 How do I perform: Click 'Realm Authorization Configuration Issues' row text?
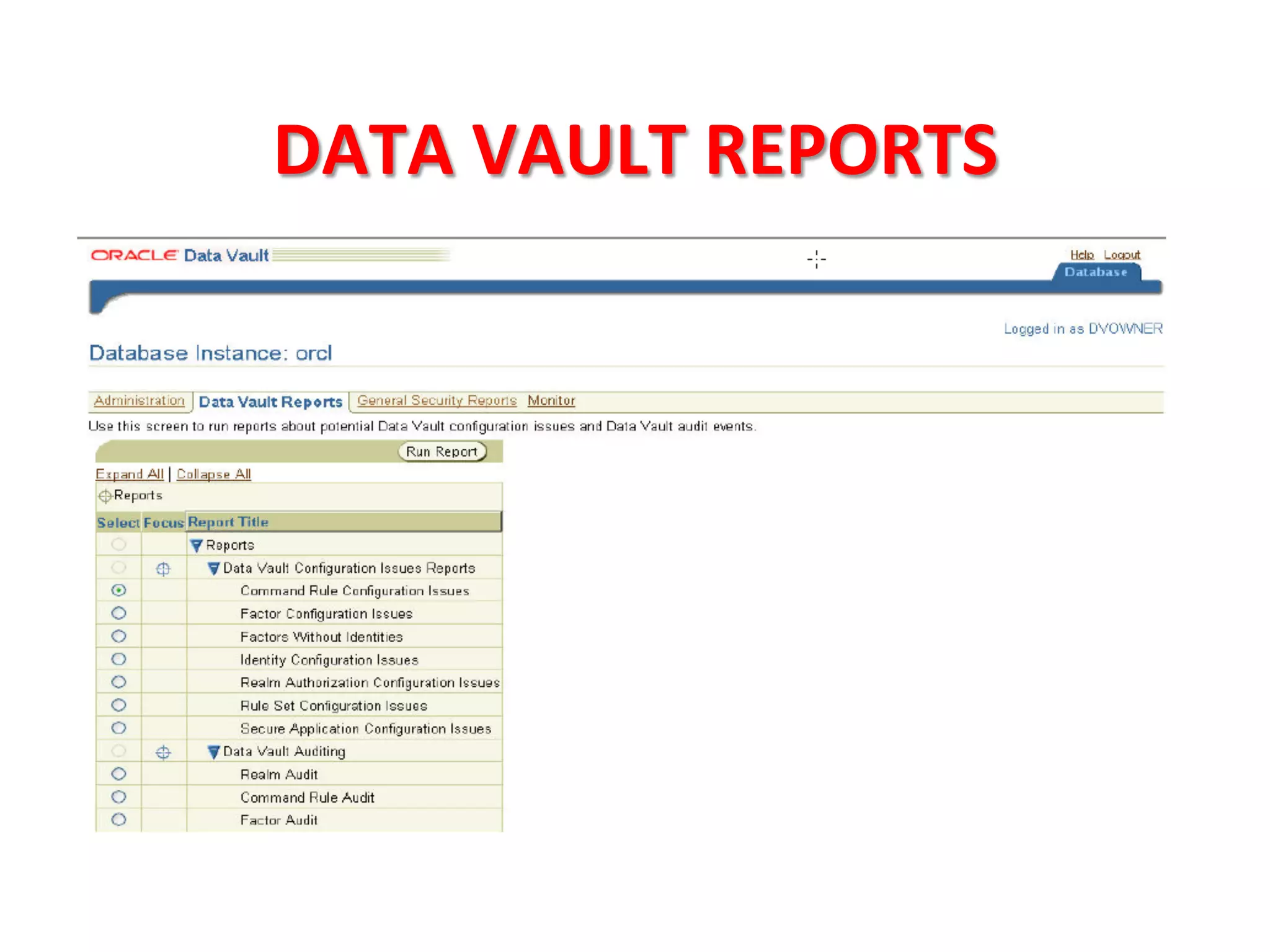[x=370, y=682]
